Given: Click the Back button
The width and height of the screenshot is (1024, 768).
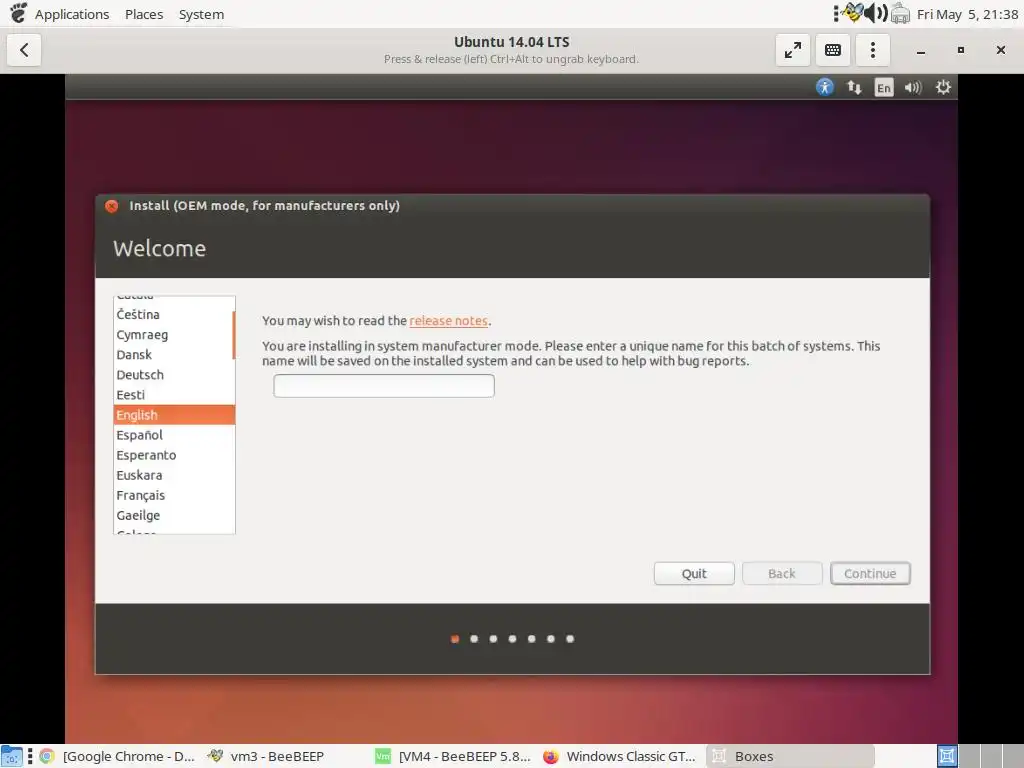Looking at the screenshot, I should tap(782, 573).
